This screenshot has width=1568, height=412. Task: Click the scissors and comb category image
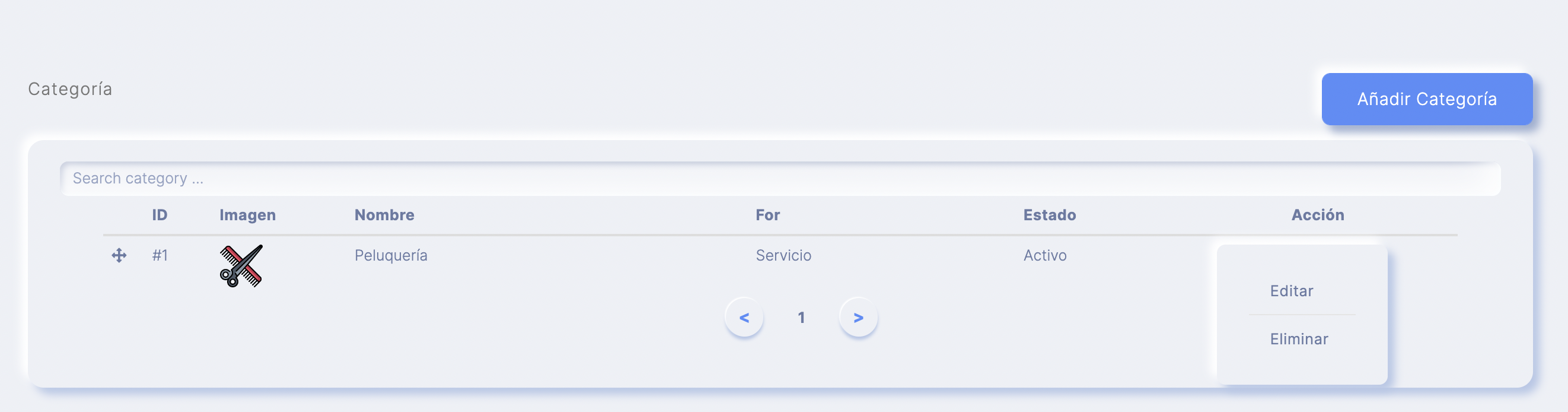point(241,266)
